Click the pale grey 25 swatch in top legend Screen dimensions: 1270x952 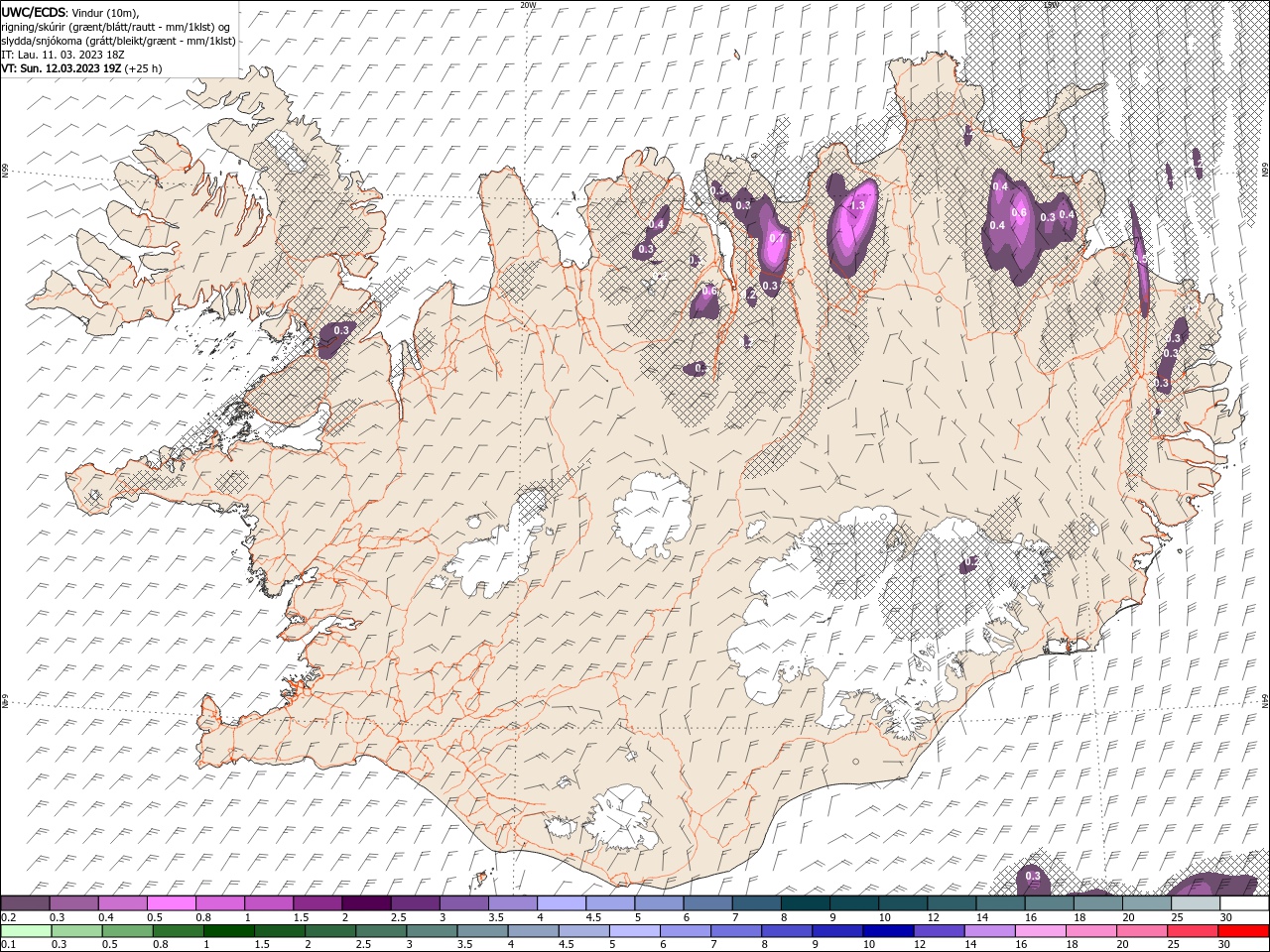coord(1196,903)
